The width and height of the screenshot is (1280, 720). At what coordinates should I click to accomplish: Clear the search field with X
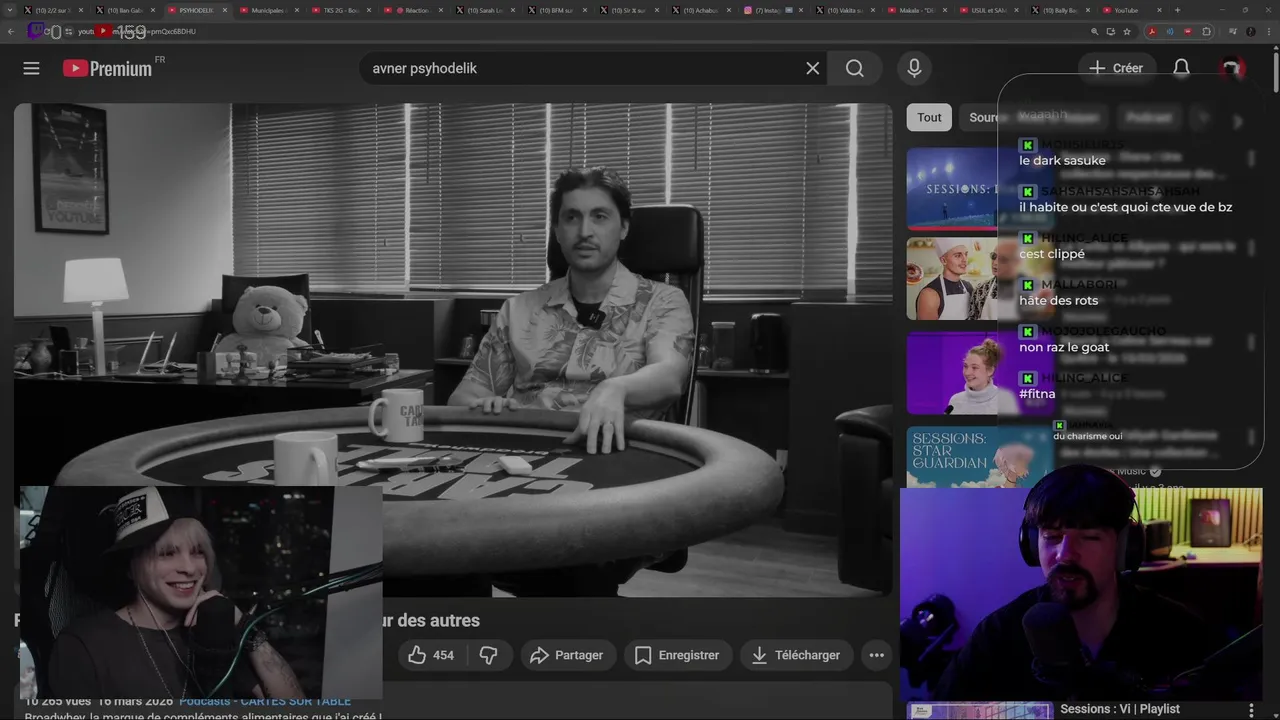click(812, 68)
